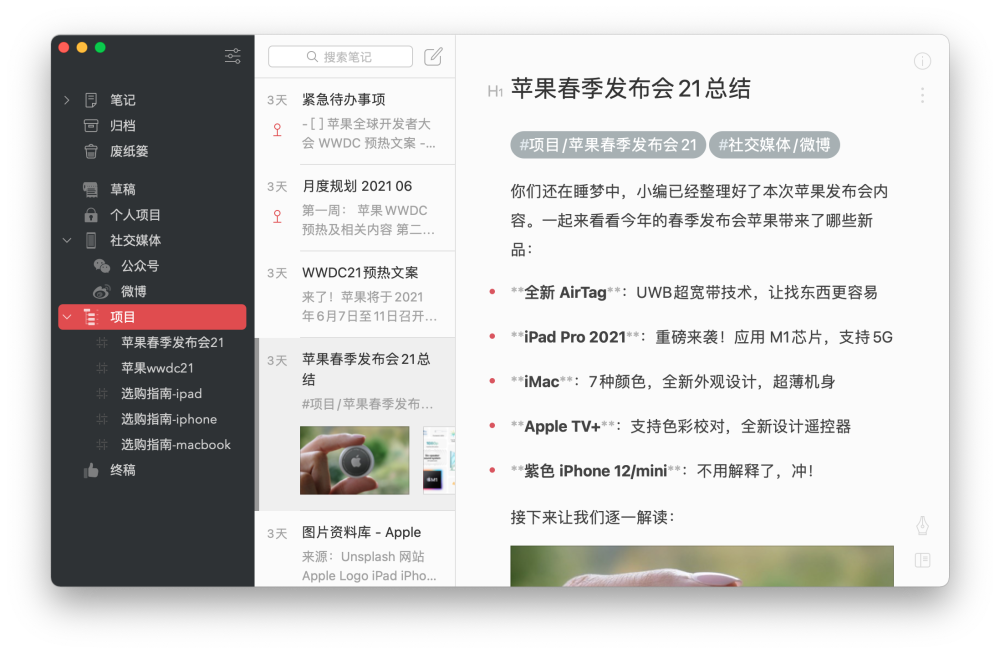Click the 社交媒体 phone icon

click(x=91, y=241)
